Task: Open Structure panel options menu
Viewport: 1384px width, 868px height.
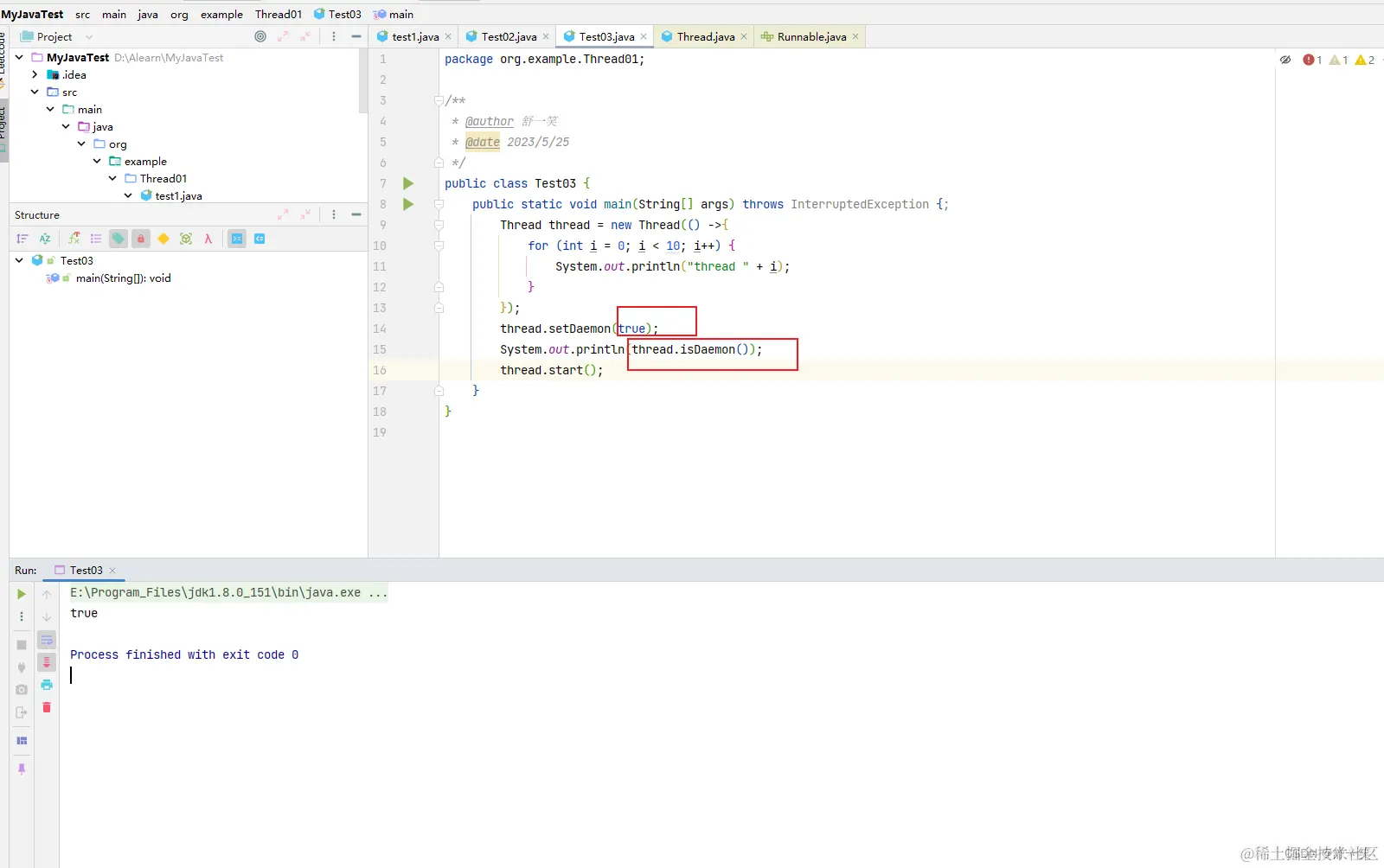Action: click(x=334, y=214)
